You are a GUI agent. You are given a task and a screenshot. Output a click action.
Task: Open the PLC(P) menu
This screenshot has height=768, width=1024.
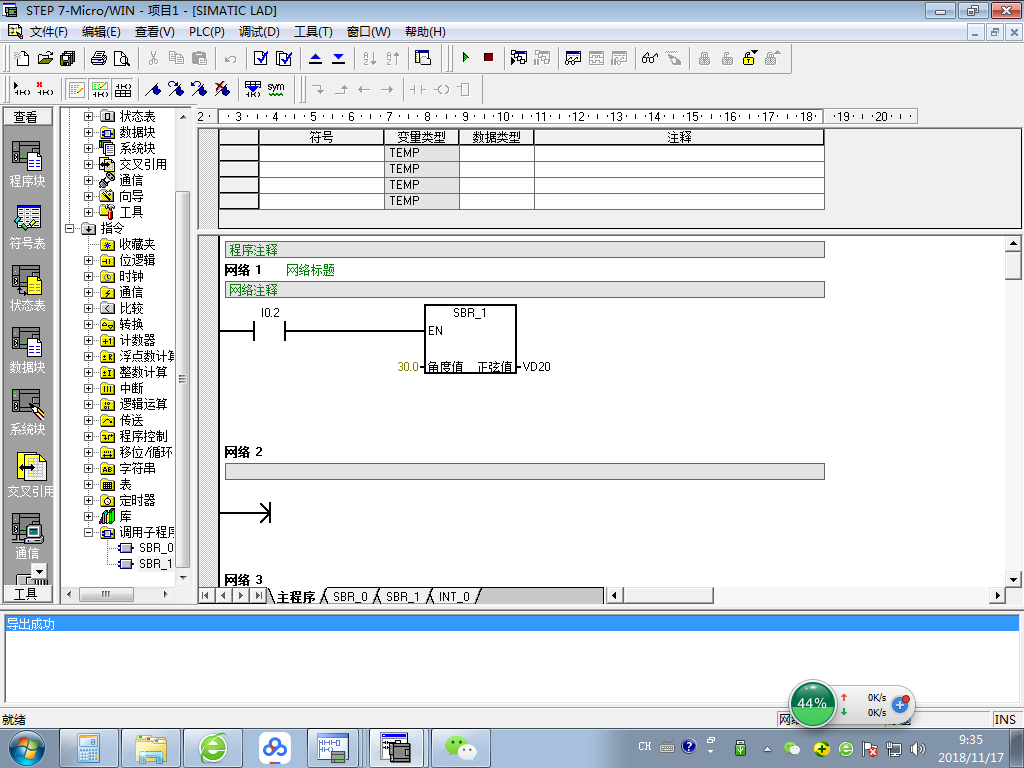pos(206,32)
